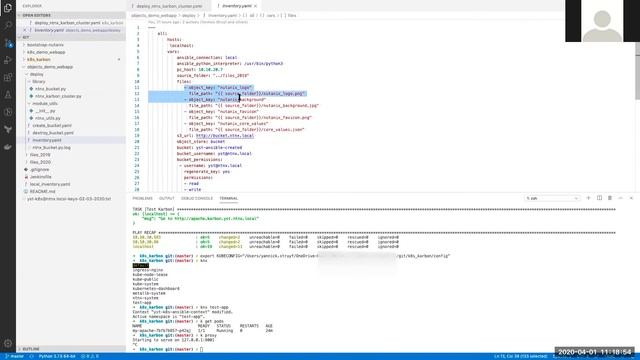Close inventory.yaml in the Open Editors list
The image size is (640, 360).
(x=25, y=30)
